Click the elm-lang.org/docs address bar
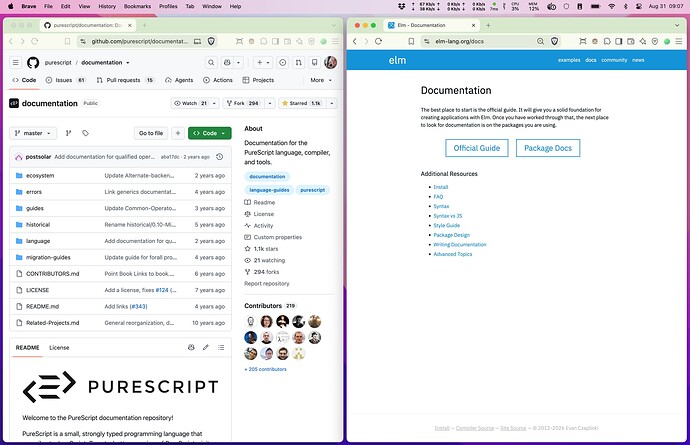 click(x=459, y=41)
